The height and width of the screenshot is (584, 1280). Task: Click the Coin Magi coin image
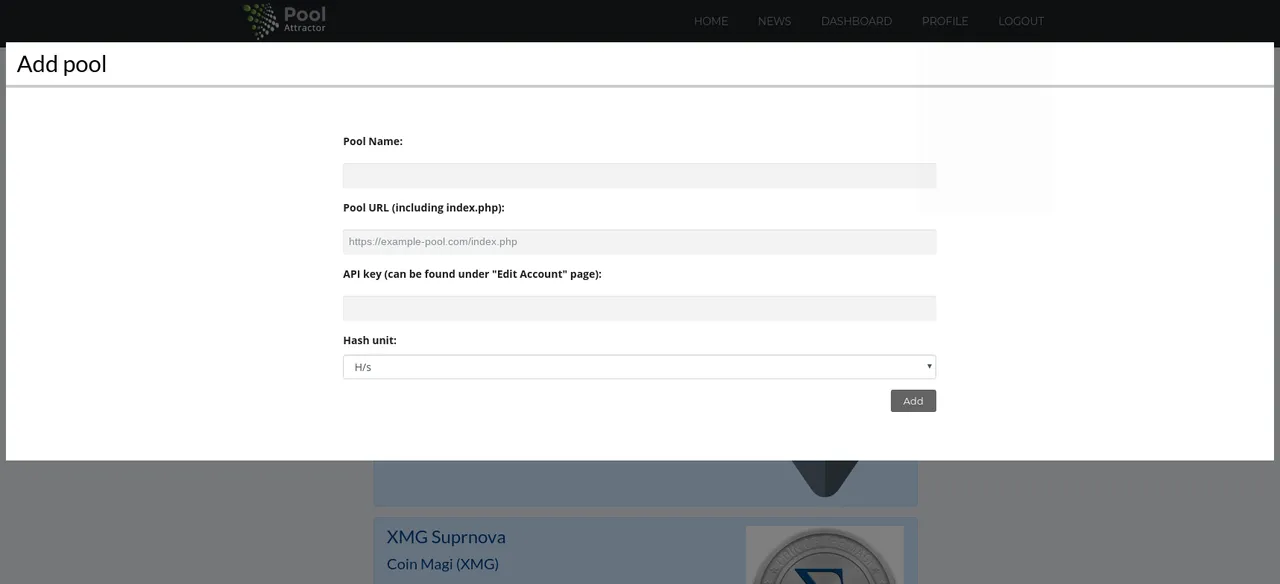(x=824, y=556)
